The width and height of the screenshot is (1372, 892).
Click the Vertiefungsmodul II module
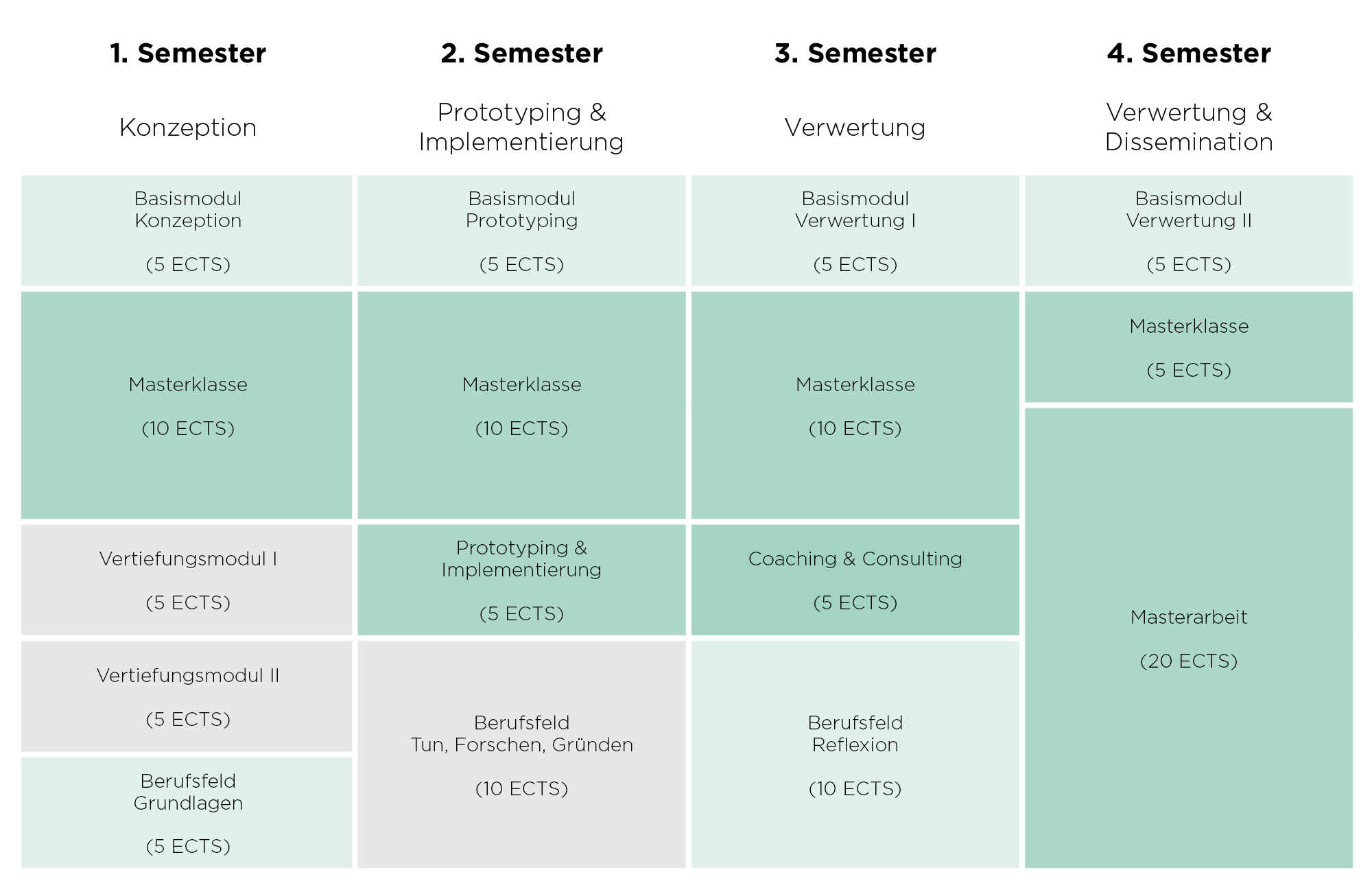pyautogui.click(x=187, y=696)
